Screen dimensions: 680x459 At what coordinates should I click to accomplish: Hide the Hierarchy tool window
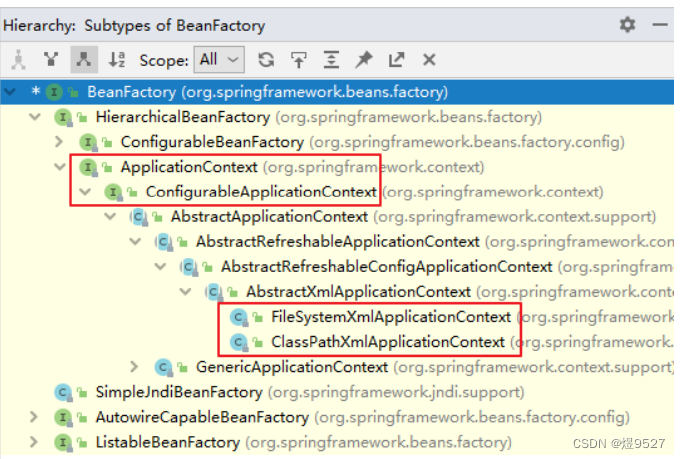pos(660,25)
